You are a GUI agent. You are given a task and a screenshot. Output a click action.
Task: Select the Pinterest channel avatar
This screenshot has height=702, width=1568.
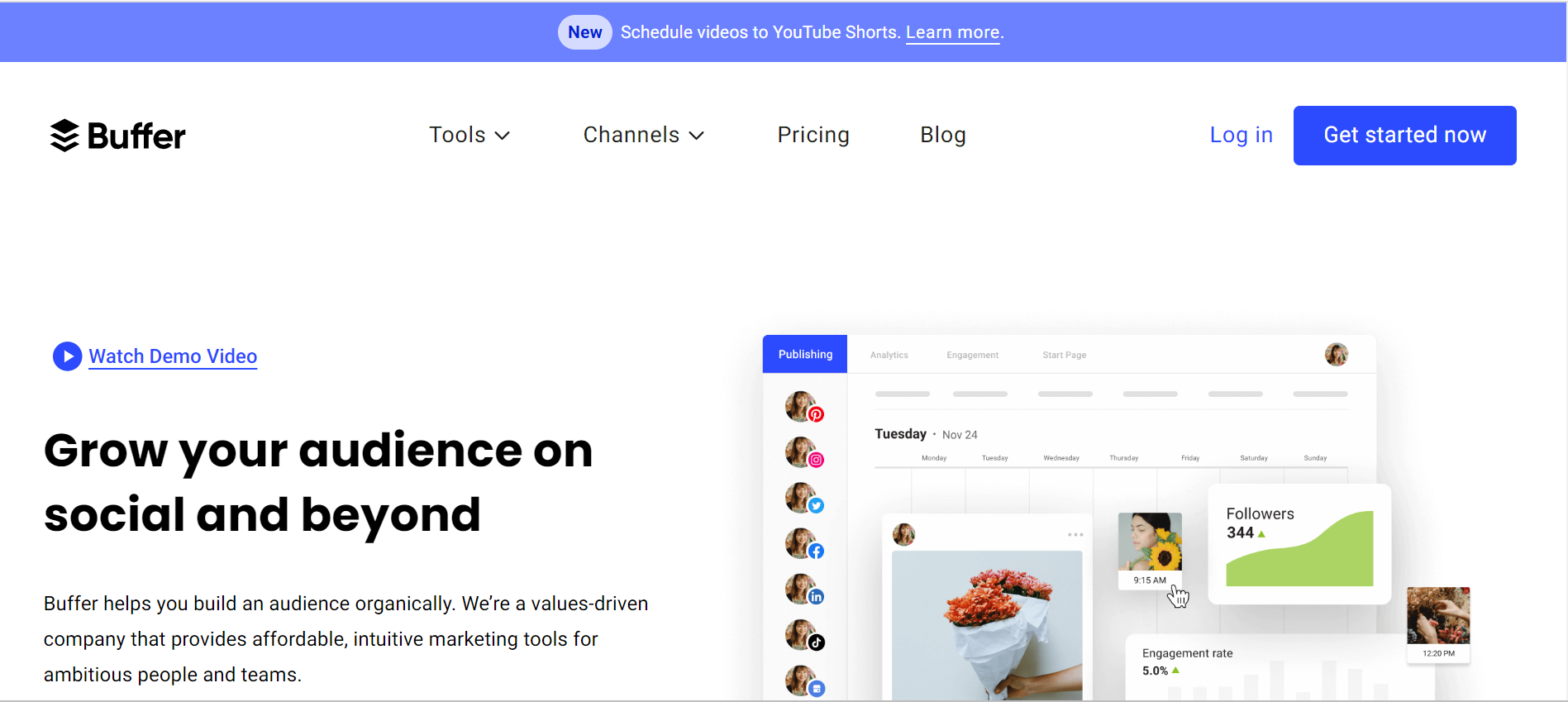tap(803, 407)
